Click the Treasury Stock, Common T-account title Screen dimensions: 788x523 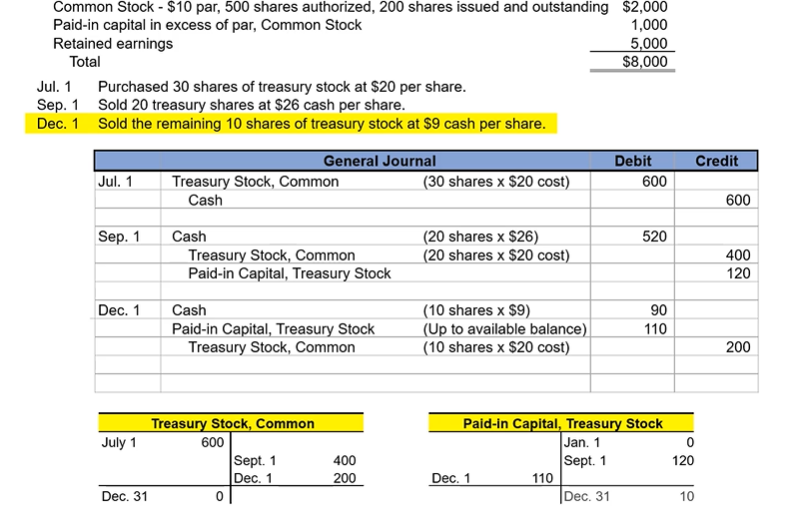232,424
